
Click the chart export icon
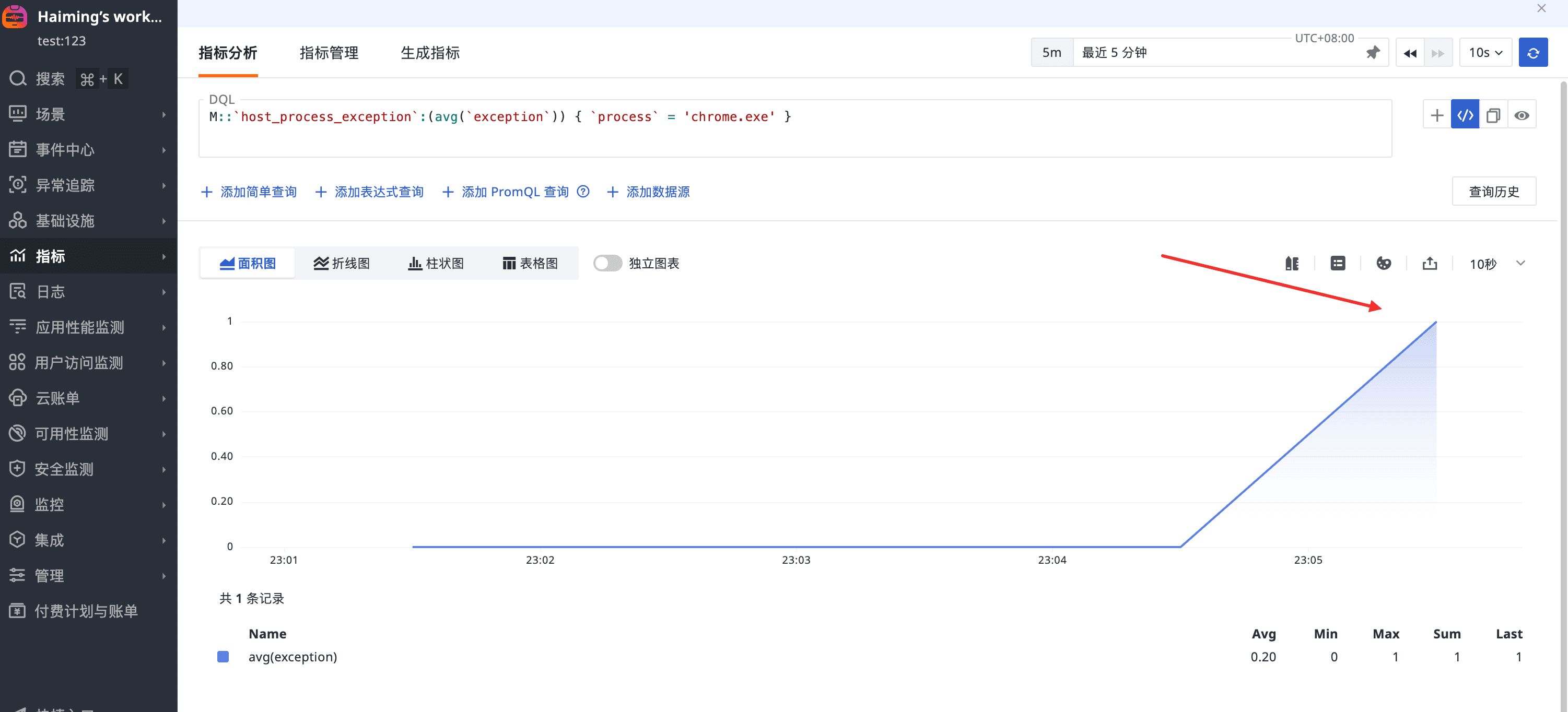click(1429, 264)
